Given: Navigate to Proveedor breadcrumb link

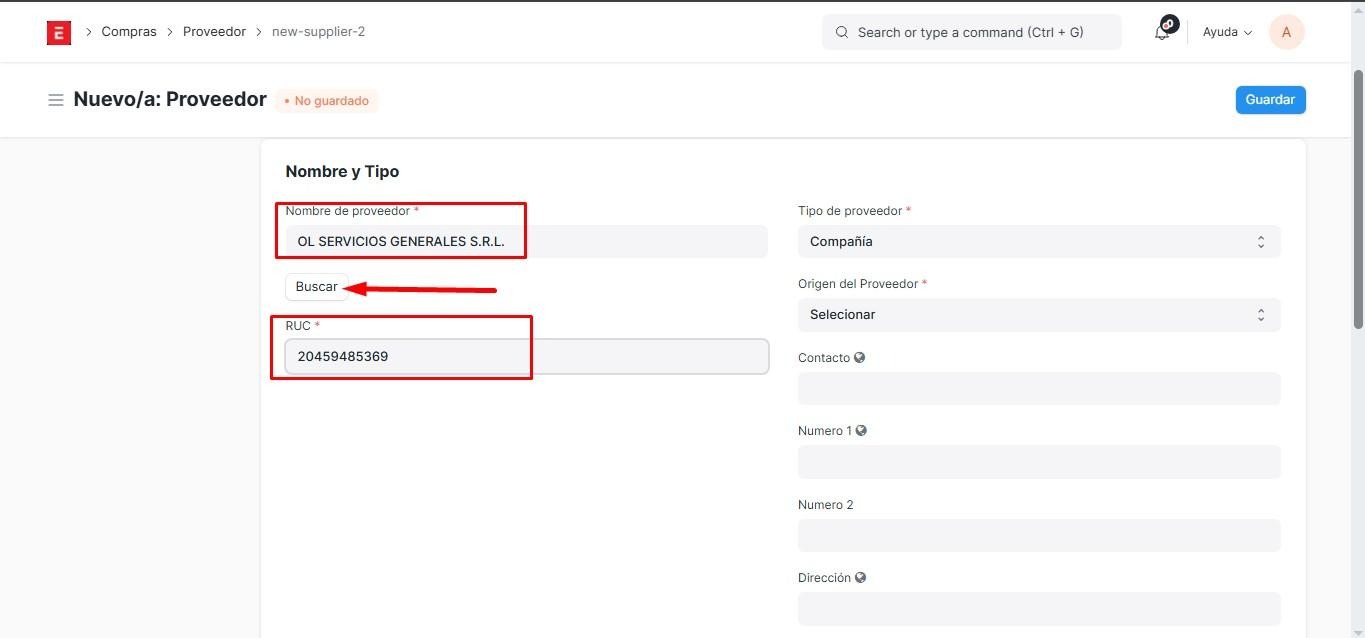Looking at the screenshot, I should tap(214, 32).
